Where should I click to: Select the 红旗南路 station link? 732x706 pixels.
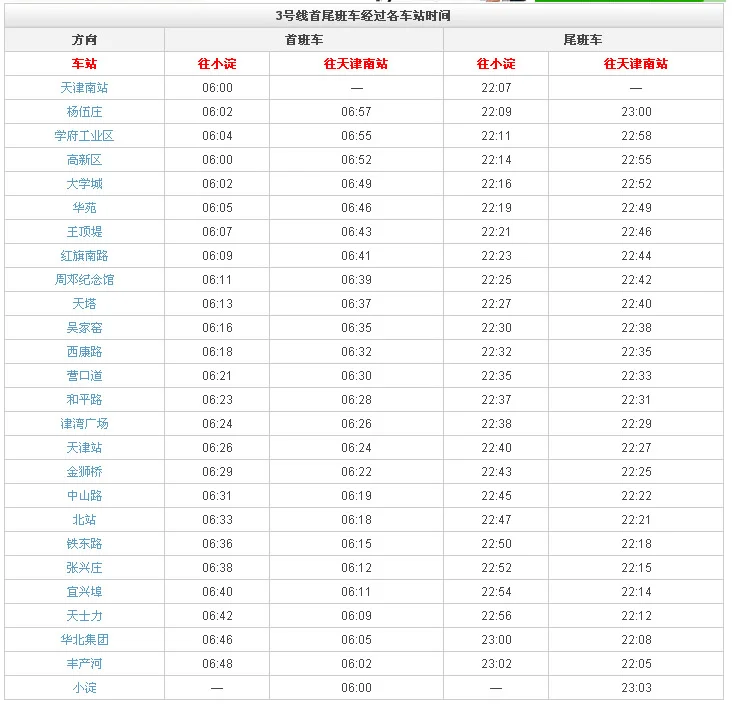tap(84, 256)
